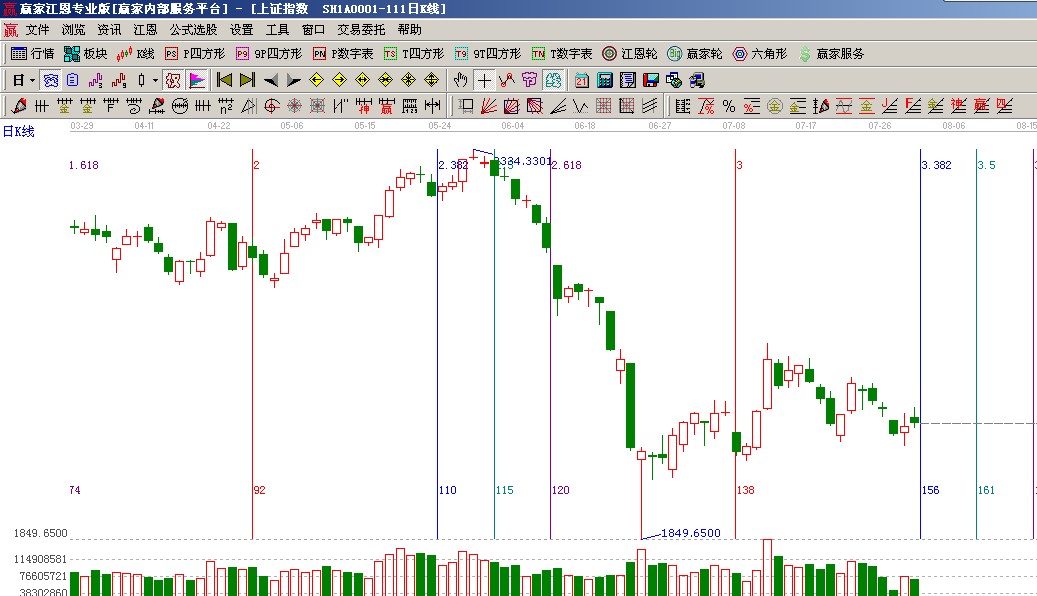Click the 1849.6500 low price label
The height and width of the screenshot is (596, 1037).
[x=690, y=533]
